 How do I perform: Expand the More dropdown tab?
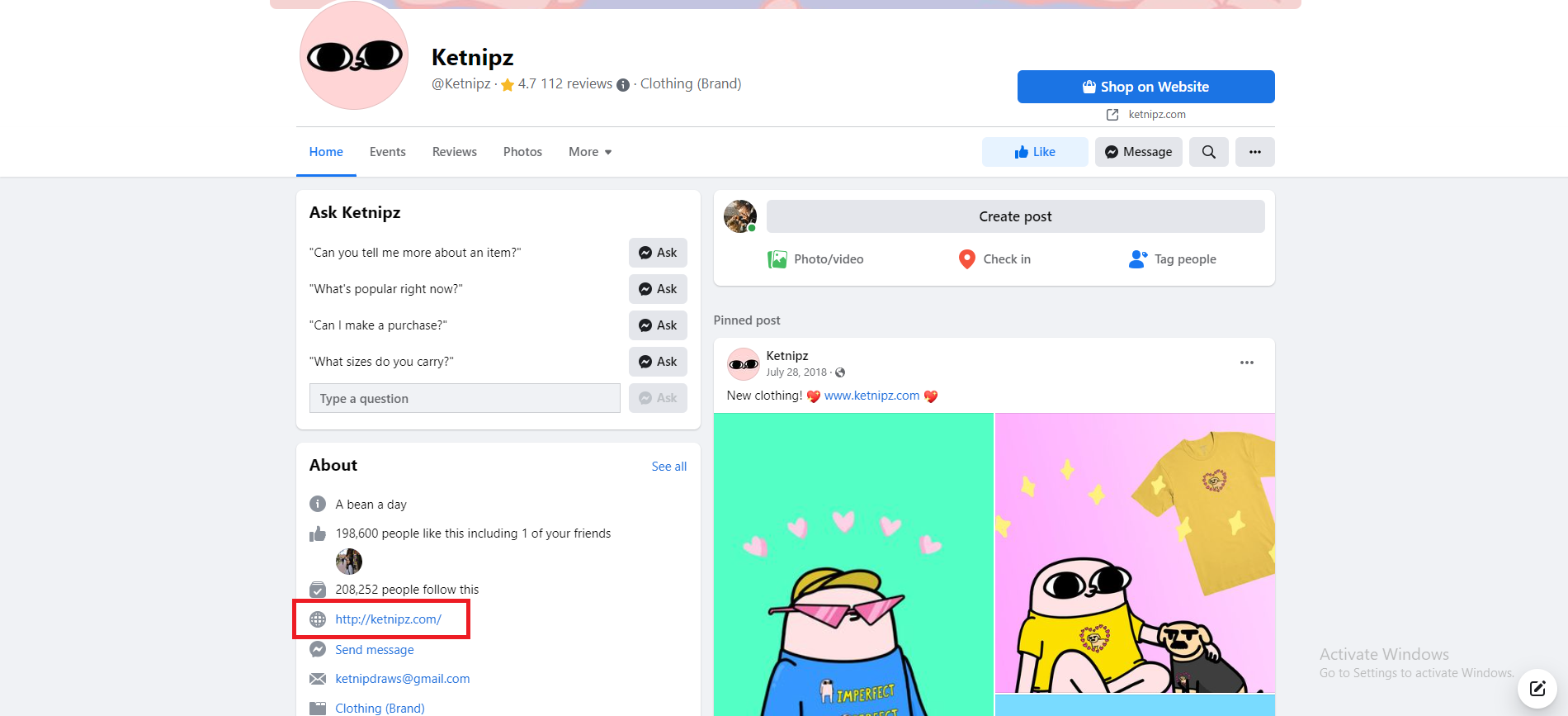click(x=590, y=152)
